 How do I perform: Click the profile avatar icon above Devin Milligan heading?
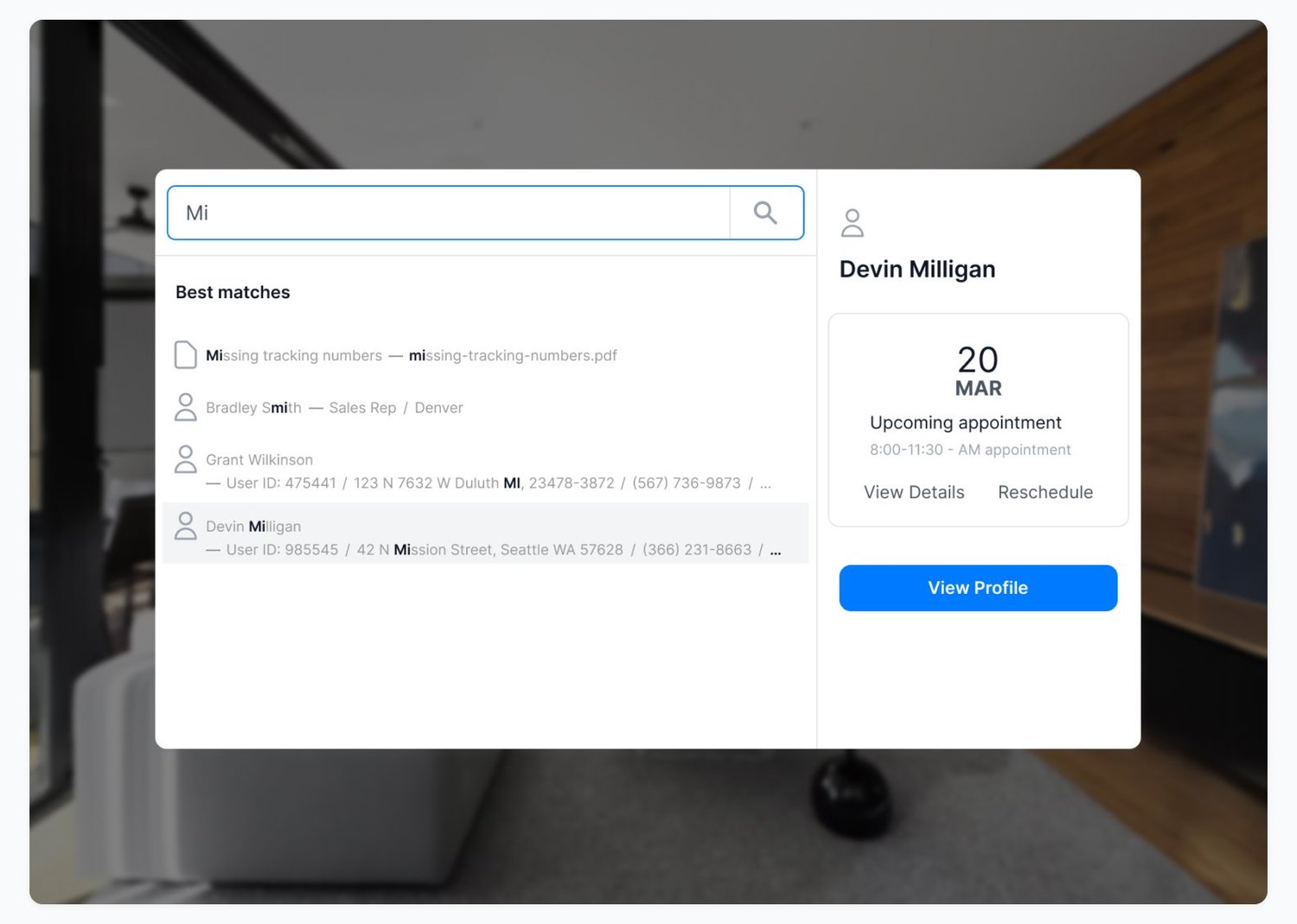[x=853, y=223]
